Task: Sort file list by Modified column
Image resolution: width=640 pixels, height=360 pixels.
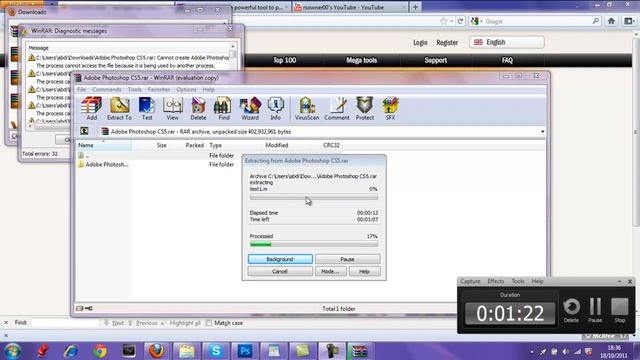Action: 277,145
